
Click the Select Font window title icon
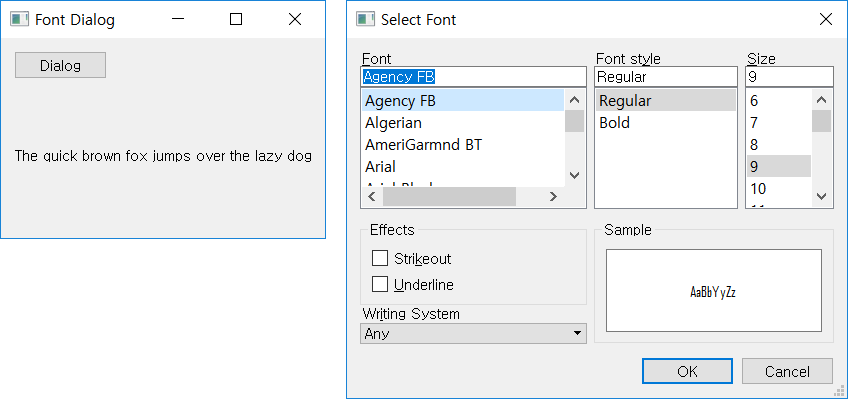pyautogui.click(x=365, y=19)
